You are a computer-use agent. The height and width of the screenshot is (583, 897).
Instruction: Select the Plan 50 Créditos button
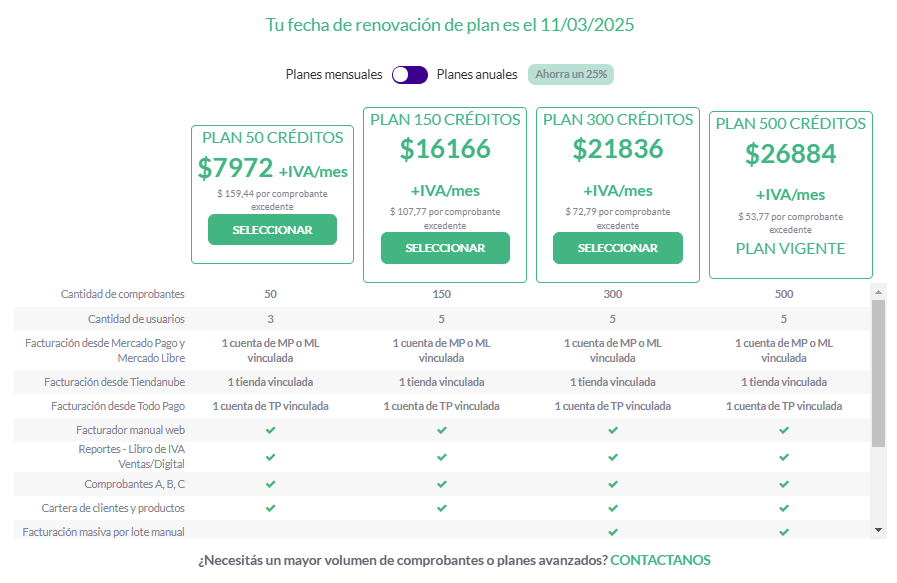tap(272, 229)
